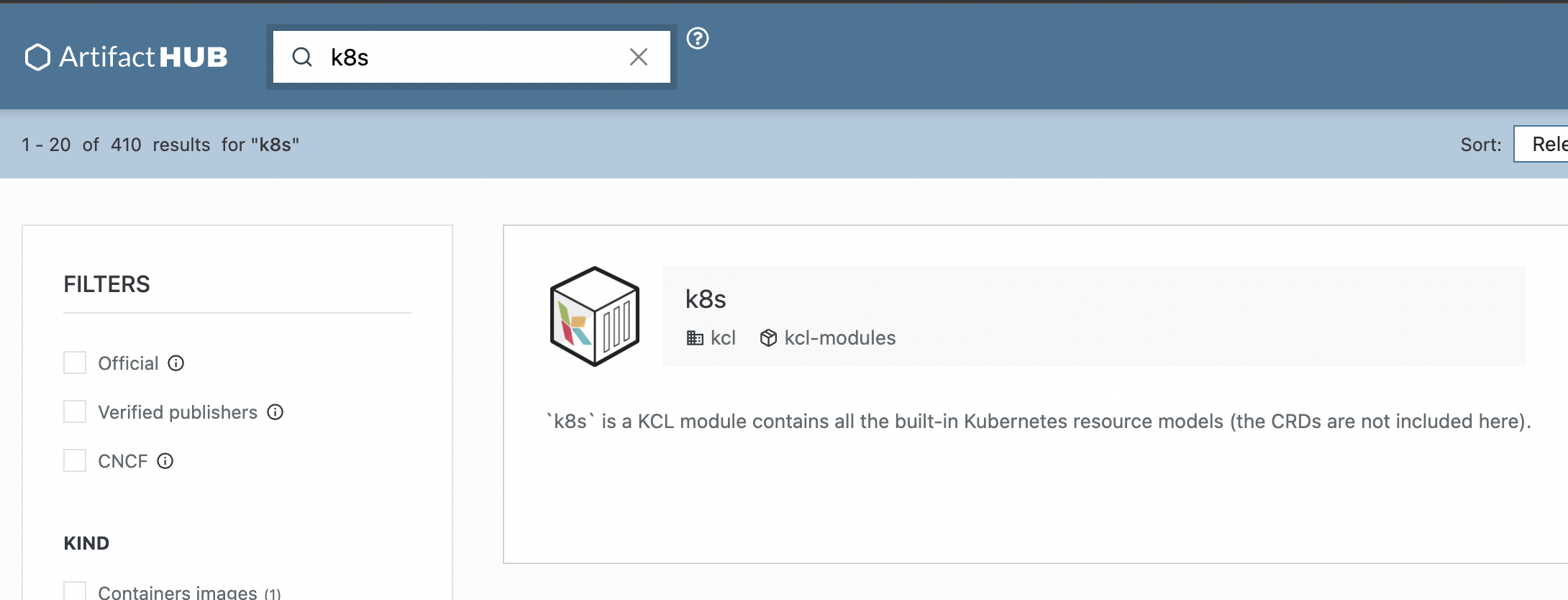Open the Sort relevance dropdown

click(1541, 144)
